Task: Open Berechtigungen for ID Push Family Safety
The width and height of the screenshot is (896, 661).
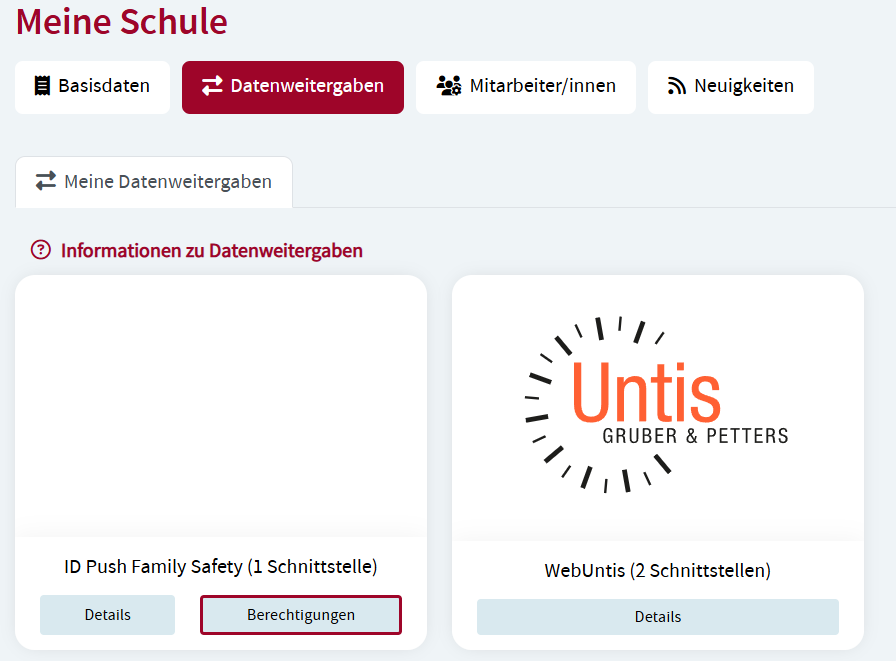Action: (300, 614)
